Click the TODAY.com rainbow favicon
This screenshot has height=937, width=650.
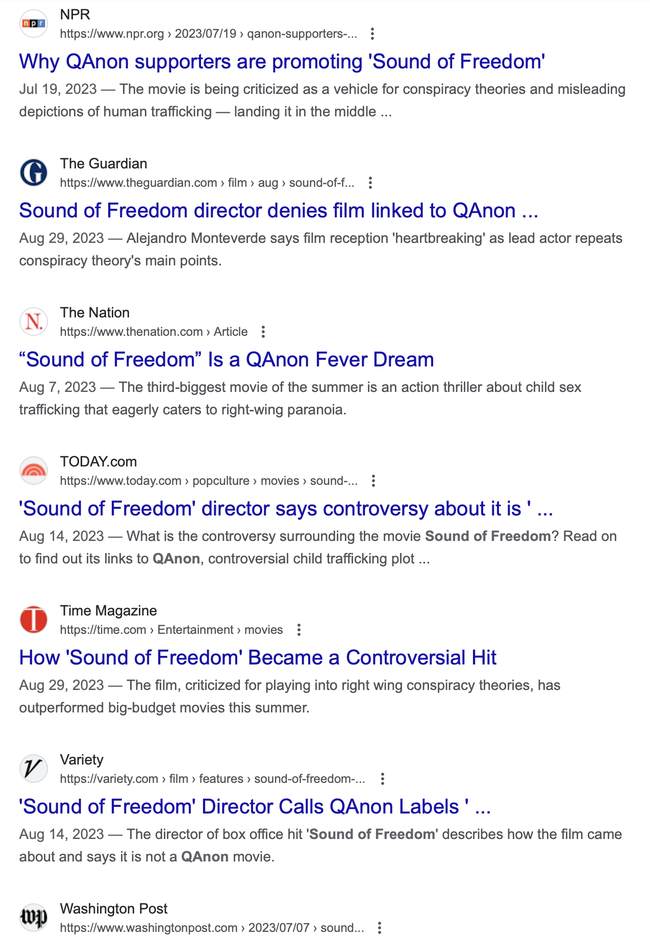[x=33, y=471]
